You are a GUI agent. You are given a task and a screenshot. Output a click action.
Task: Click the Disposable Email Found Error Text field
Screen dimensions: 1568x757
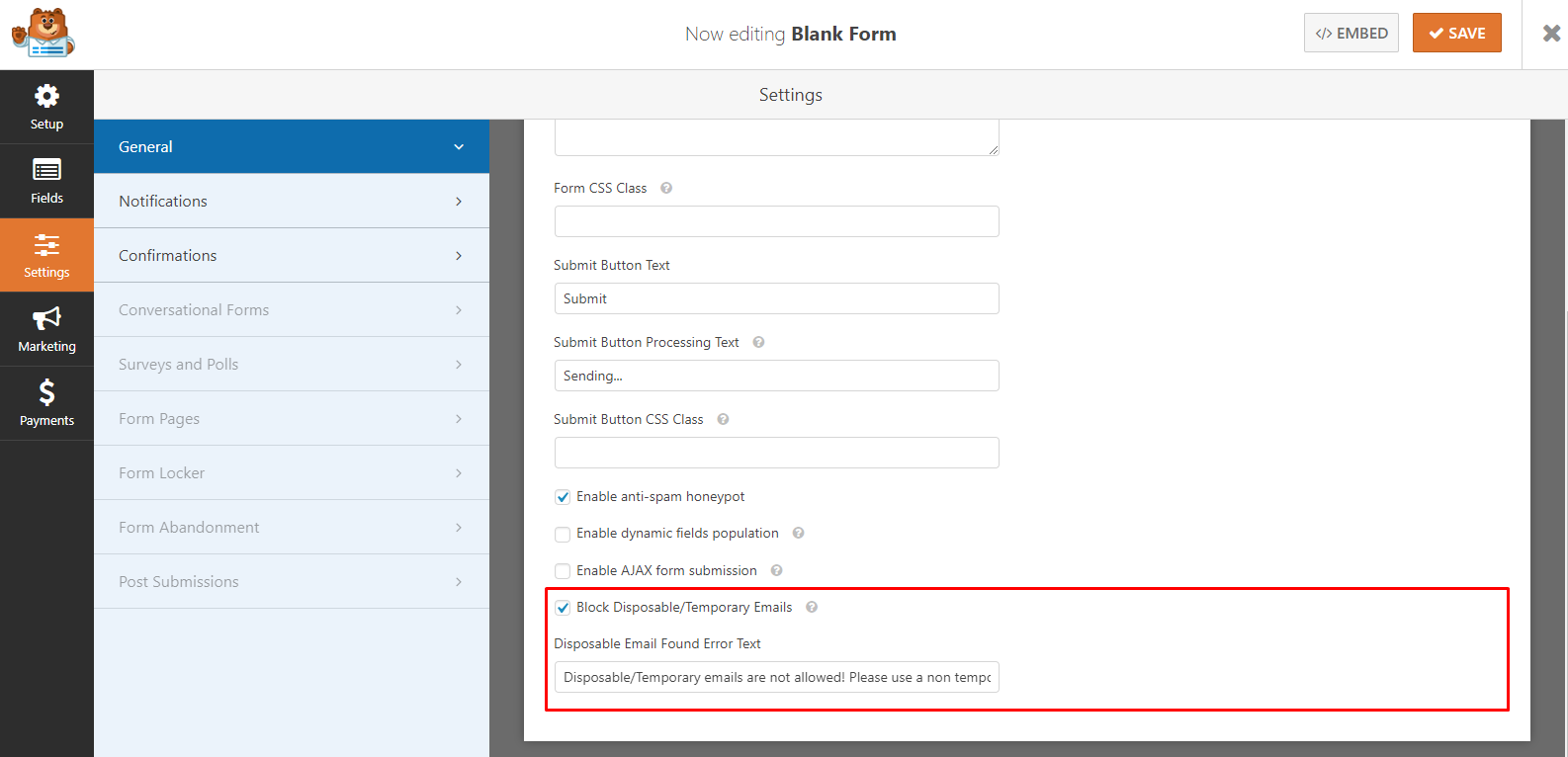[x=776, y=677]
